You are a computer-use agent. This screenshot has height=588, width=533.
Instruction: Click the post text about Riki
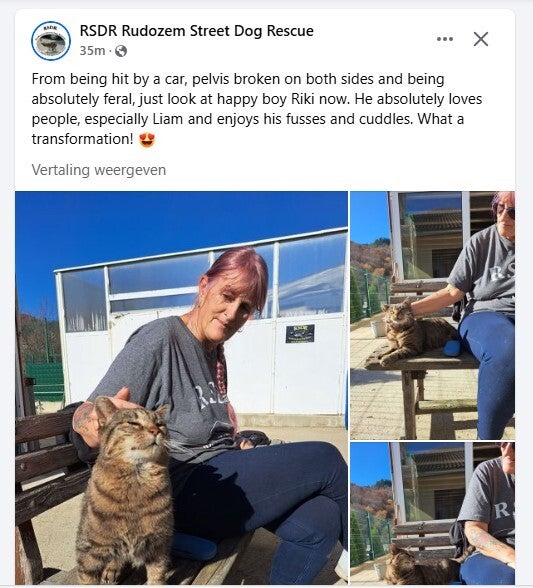click(x=257, y=109)
